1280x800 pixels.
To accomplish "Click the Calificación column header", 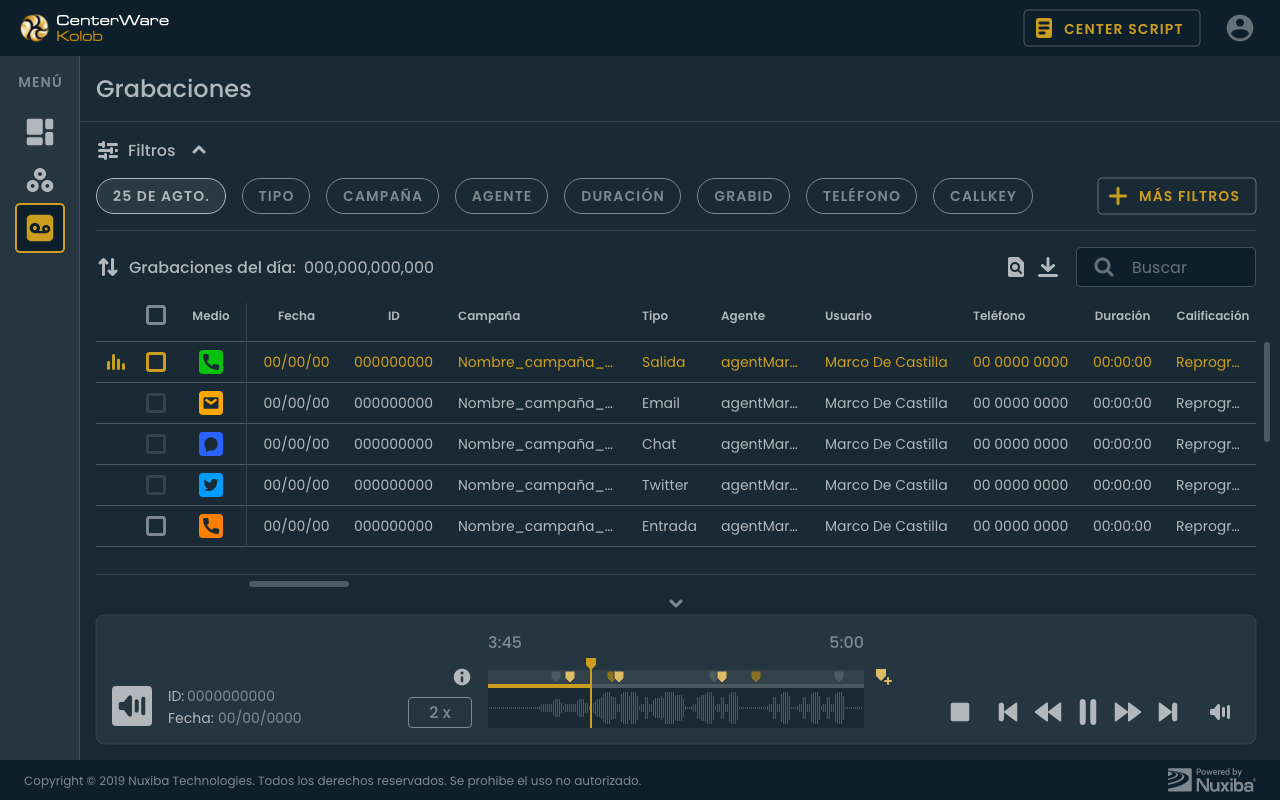I will coord(1212,316).
